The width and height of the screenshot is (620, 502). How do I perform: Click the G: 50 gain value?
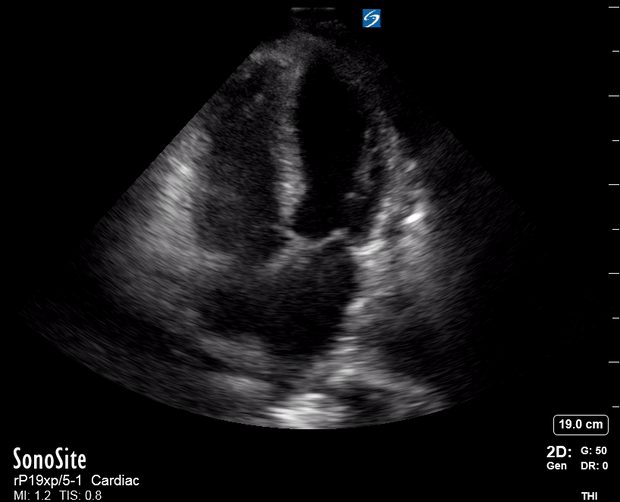pos(594,451)
